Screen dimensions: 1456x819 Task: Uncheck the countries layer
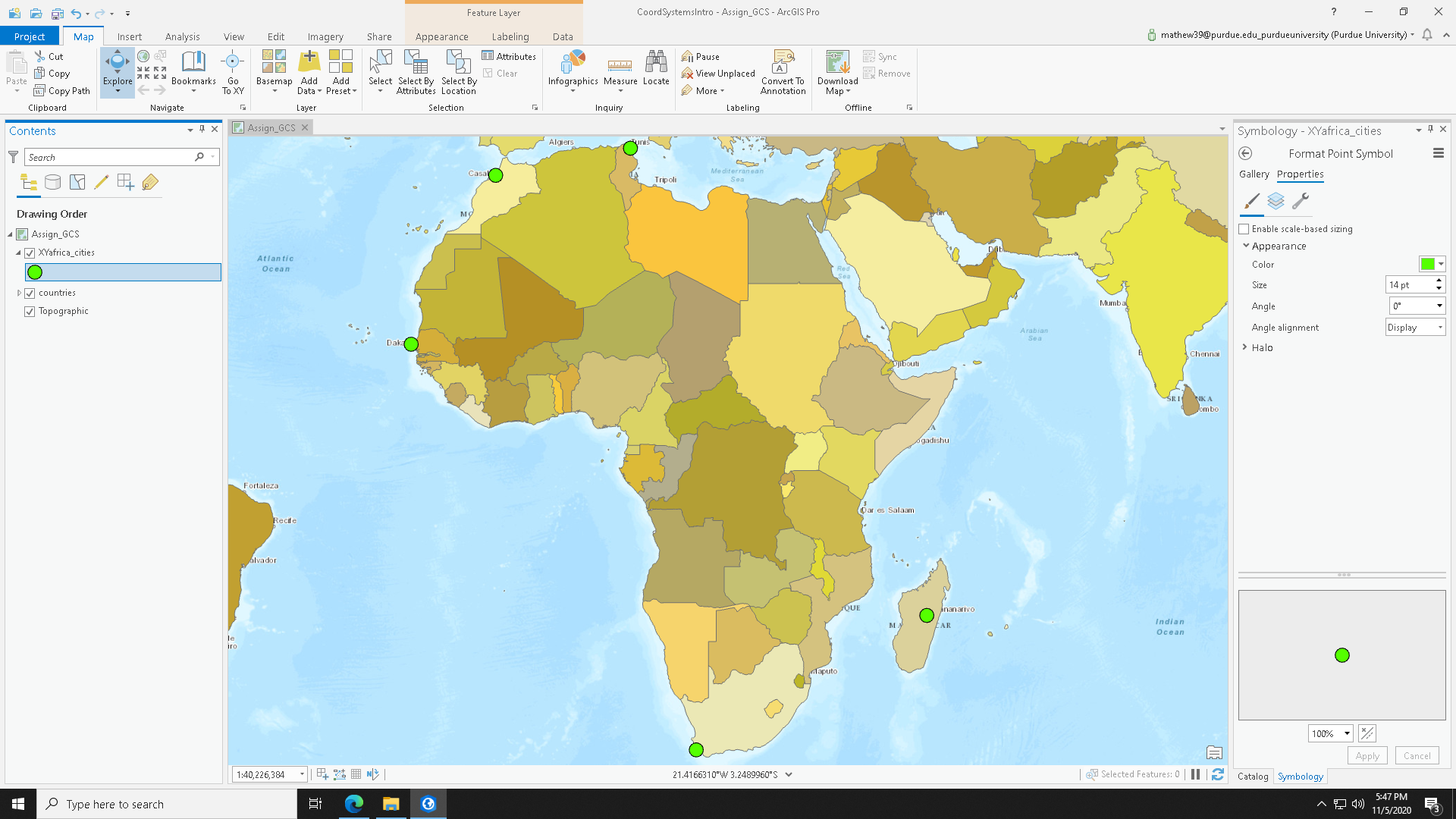click(30, 292)
